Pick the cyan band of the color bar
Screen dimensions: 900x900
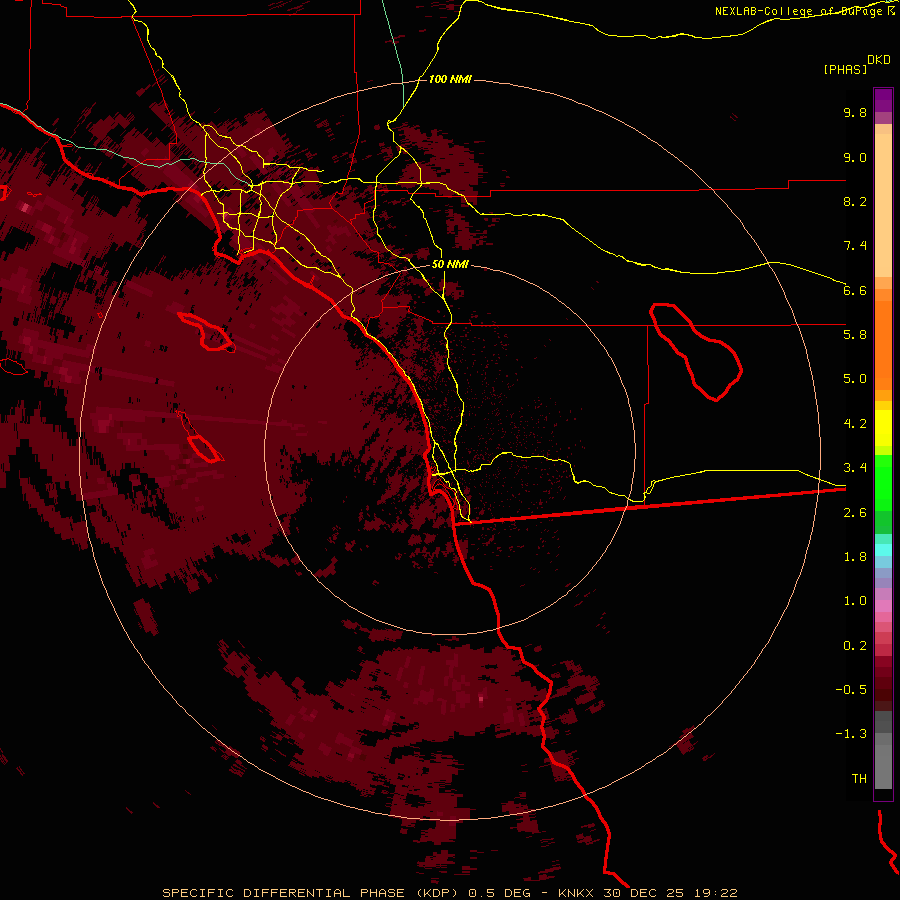(883, 550)
